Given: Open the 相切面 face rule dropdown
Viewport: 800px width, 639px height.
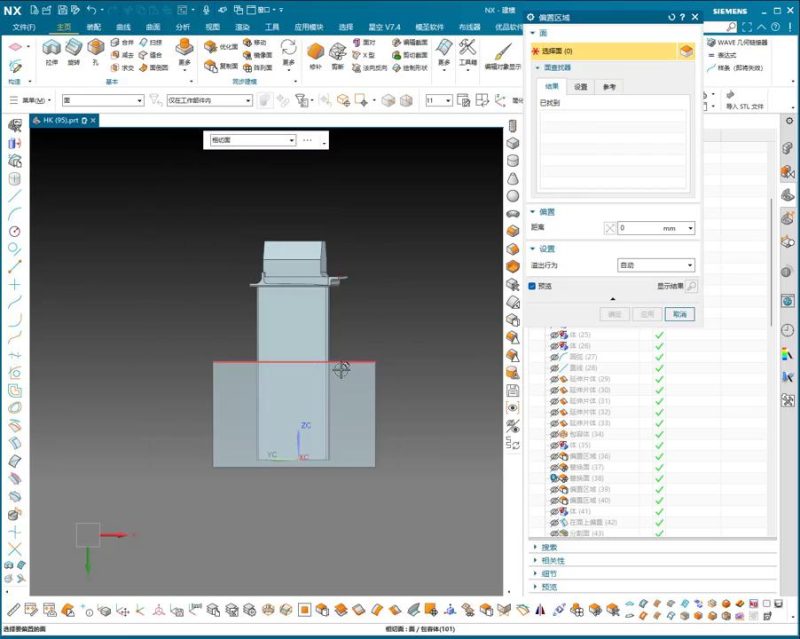Looking at the screenshot, I should click(x=252, y=141).
